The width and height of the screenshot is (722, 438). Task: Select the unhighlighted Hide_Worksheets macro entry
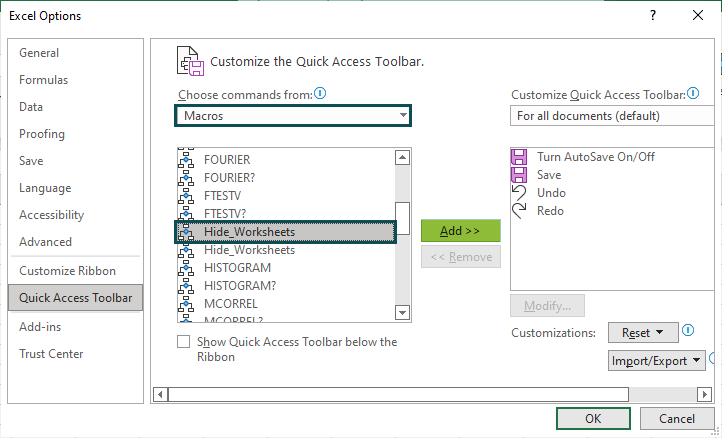click(286, 250)
